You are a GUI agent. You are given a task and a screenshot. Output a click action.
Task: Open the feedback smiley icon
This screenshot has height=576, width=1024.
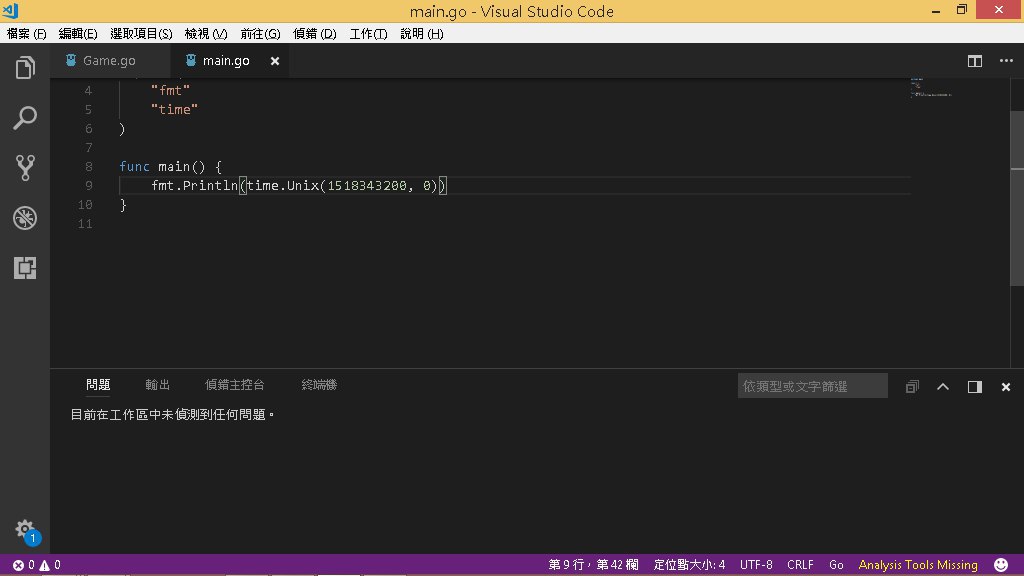(x=1000, y=565)
